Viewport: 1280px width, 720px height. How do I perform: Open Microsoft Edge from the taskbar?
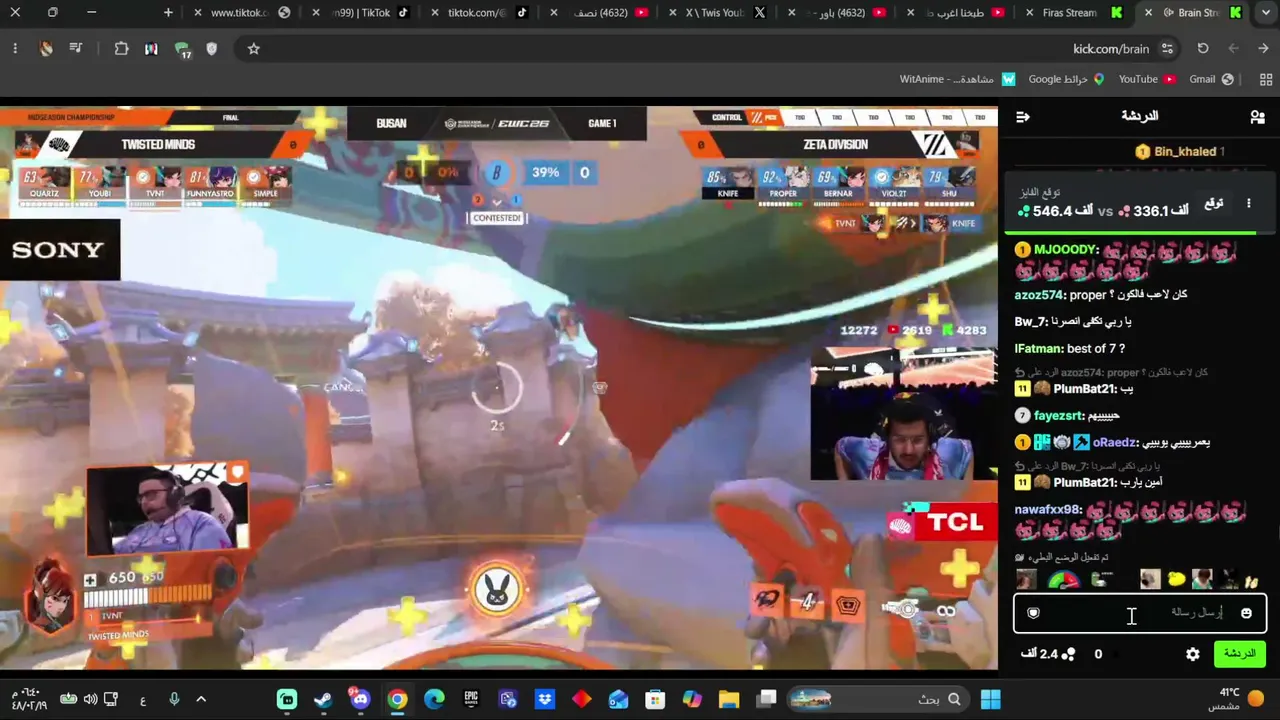434,699
